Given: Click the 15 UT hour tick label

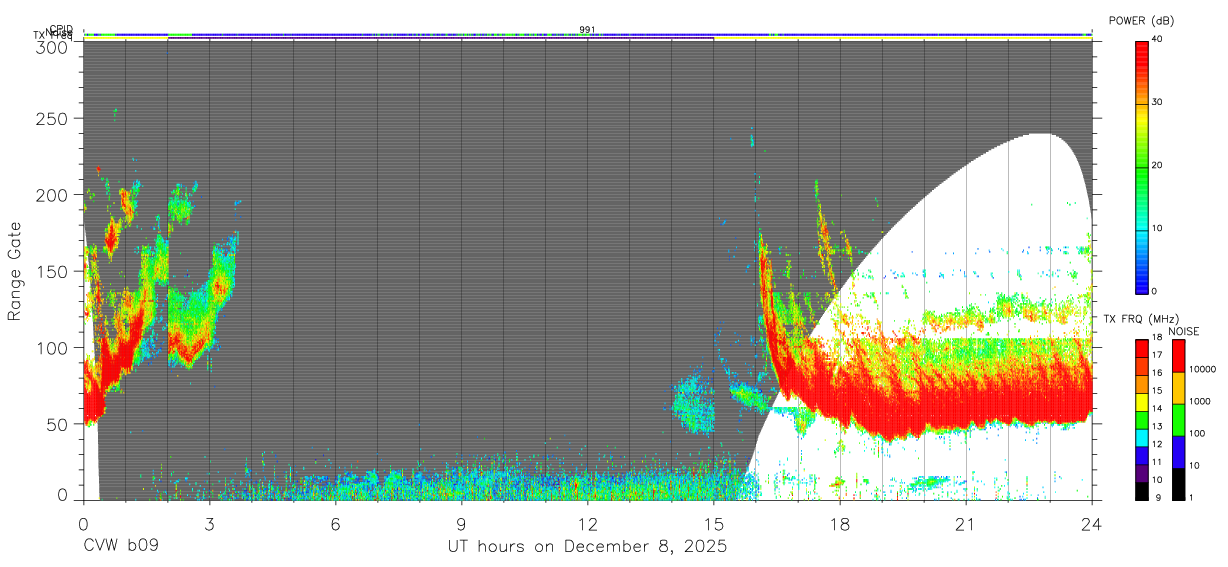Looking at the screenshot, I should [714, 524].
